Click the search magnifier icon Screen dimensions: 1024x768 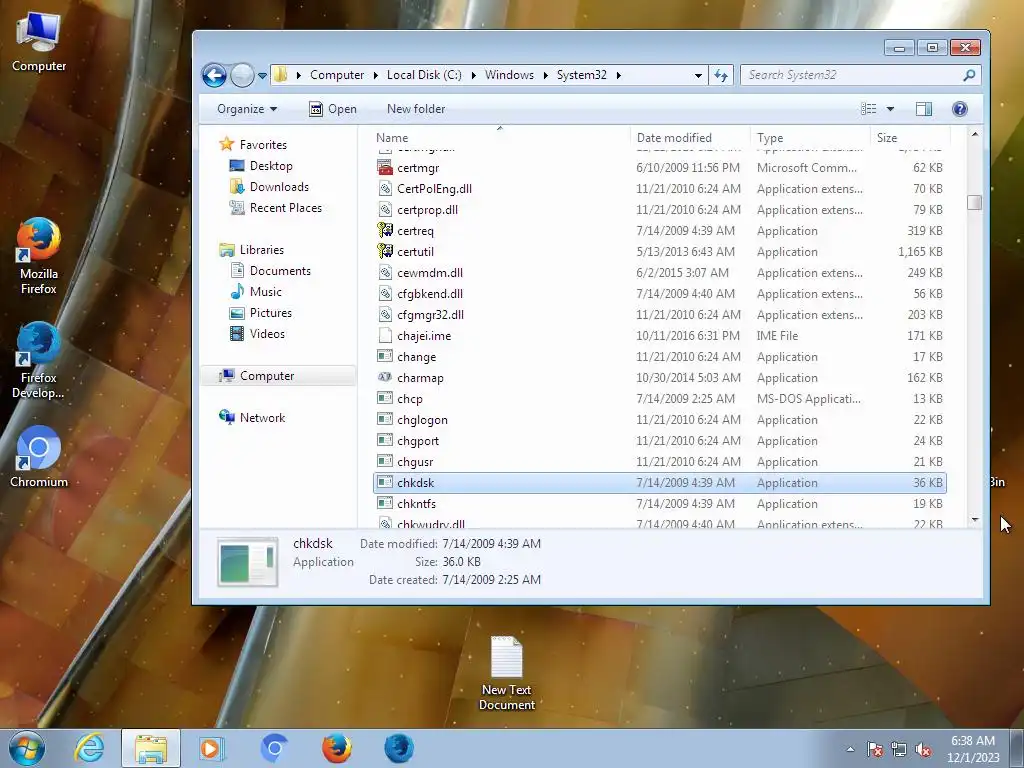coord(969,75)
